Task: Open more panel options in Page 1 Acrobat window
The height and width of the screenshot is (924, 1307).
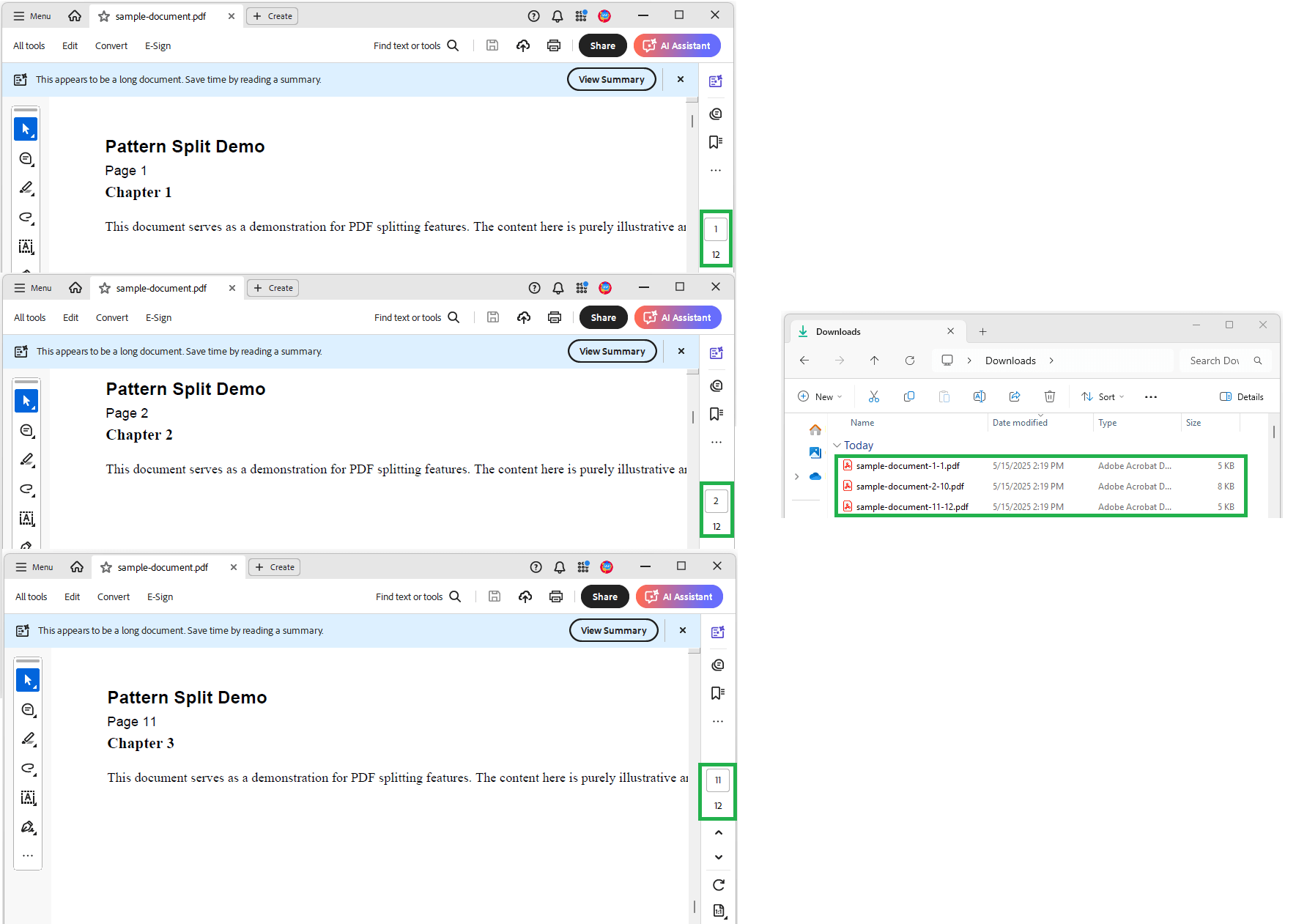Action: coord(716,170)
